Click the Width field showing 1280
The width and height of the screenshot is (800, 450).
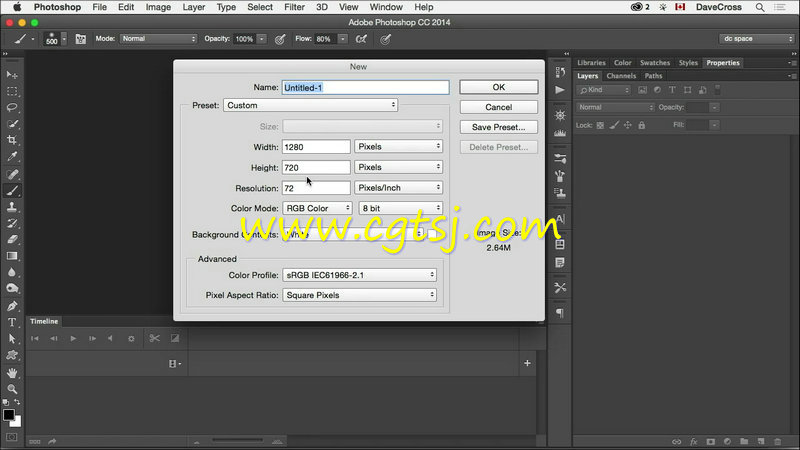316,147
